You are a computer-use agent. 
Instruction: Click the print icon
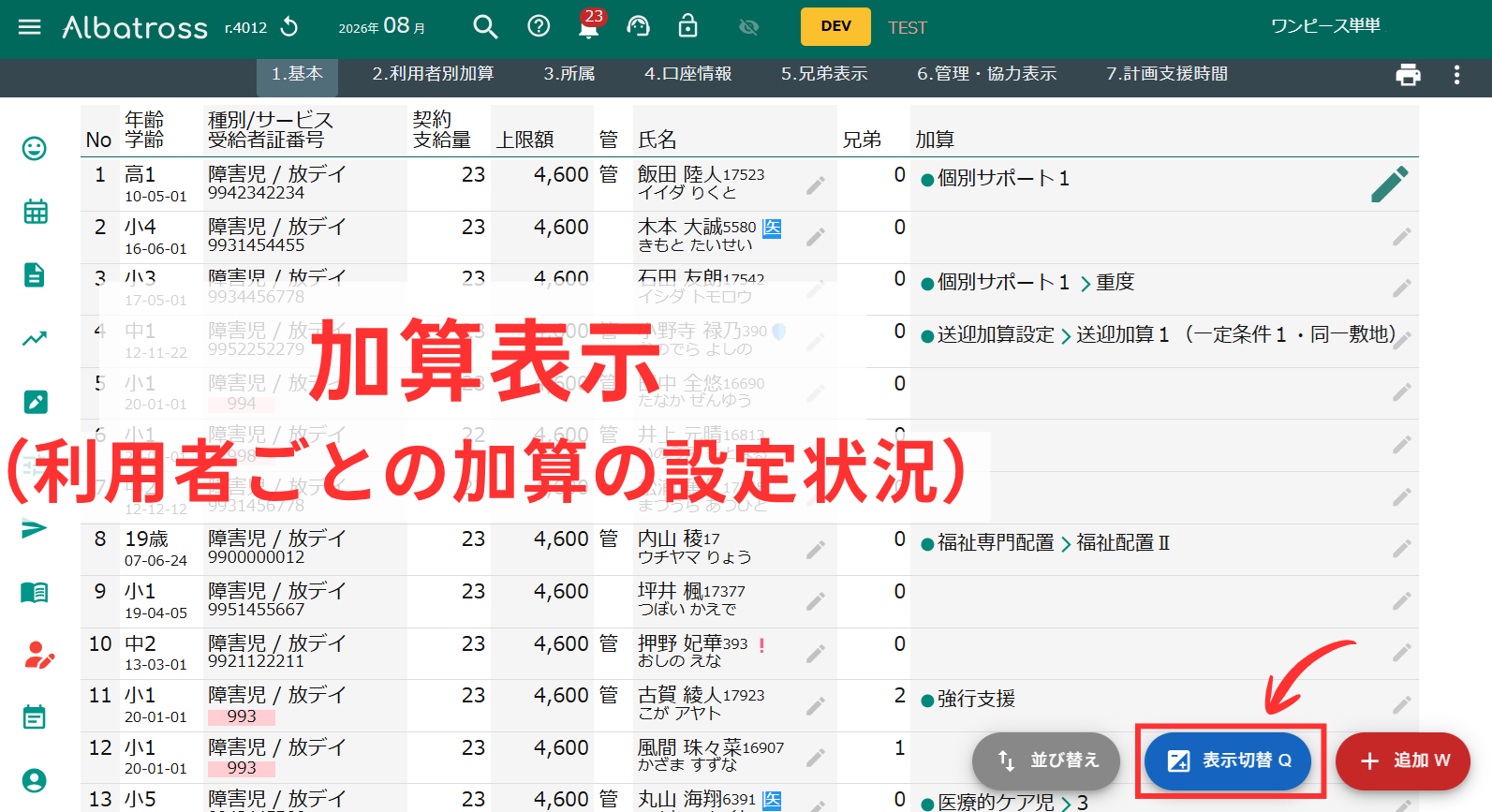tap(1408, 75)
